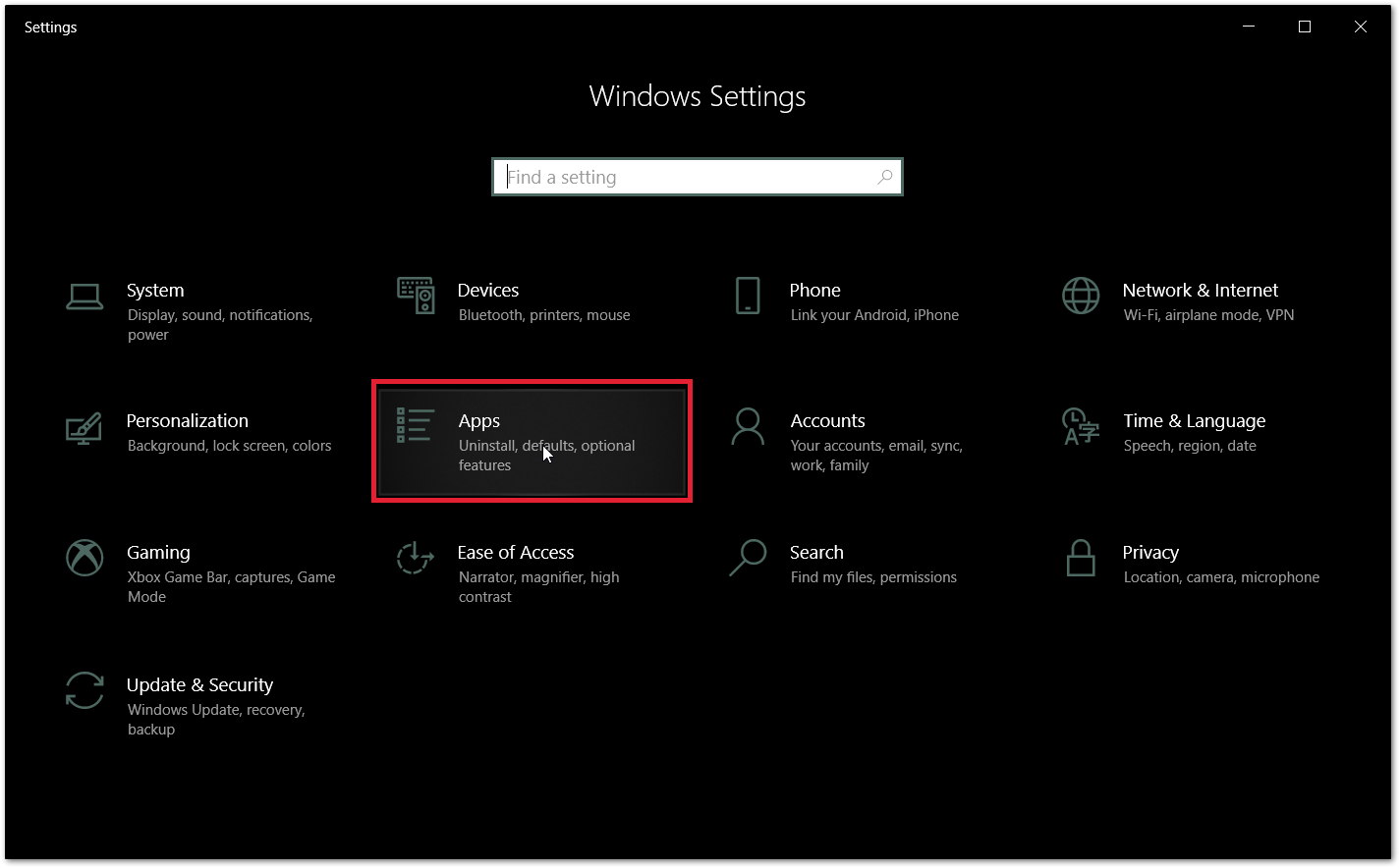The height and width of the screenshot is (868, 1400).
Task: Open Update & Security settings title
Action: point(200,684)
